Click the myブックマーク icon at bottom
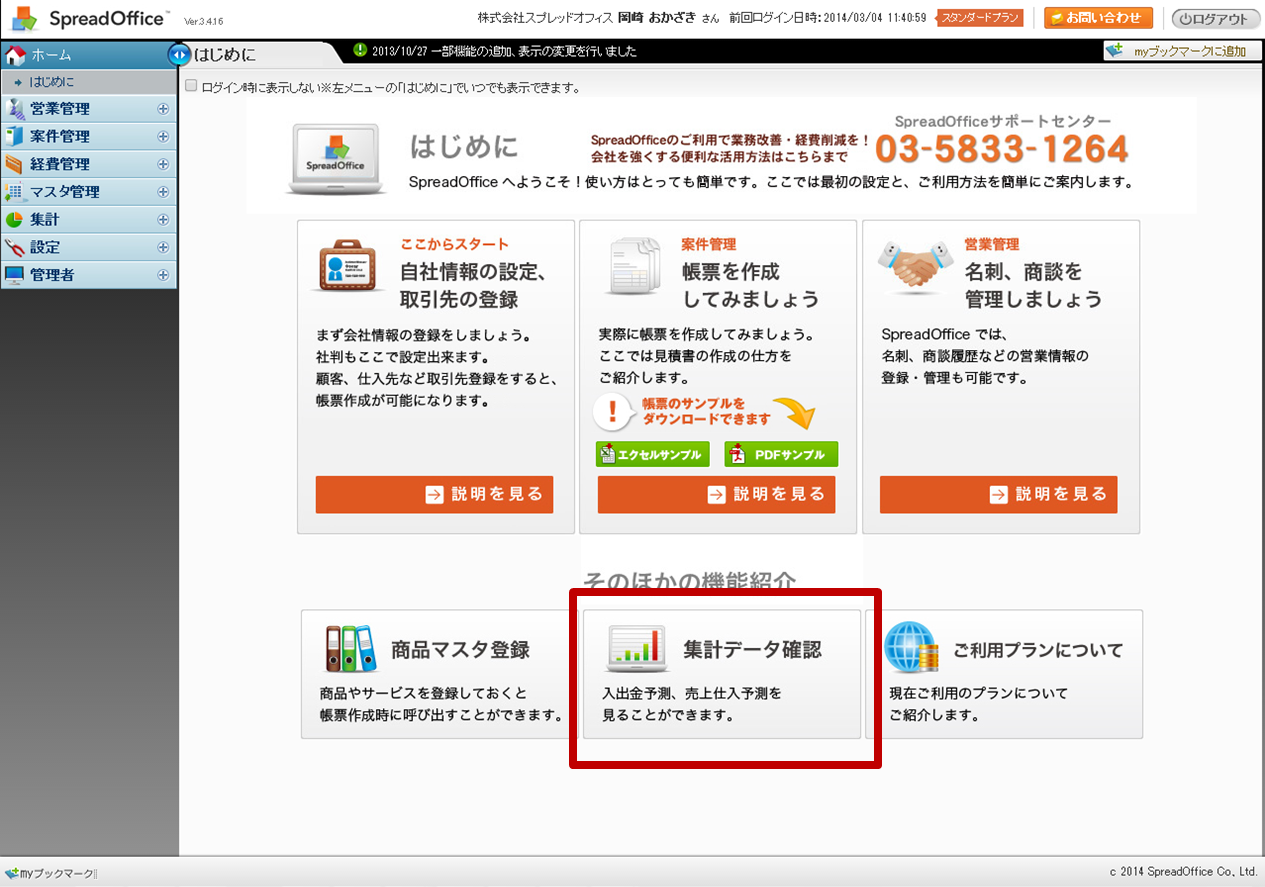Screen dimensions: 1265x887 tap(12, 874)
